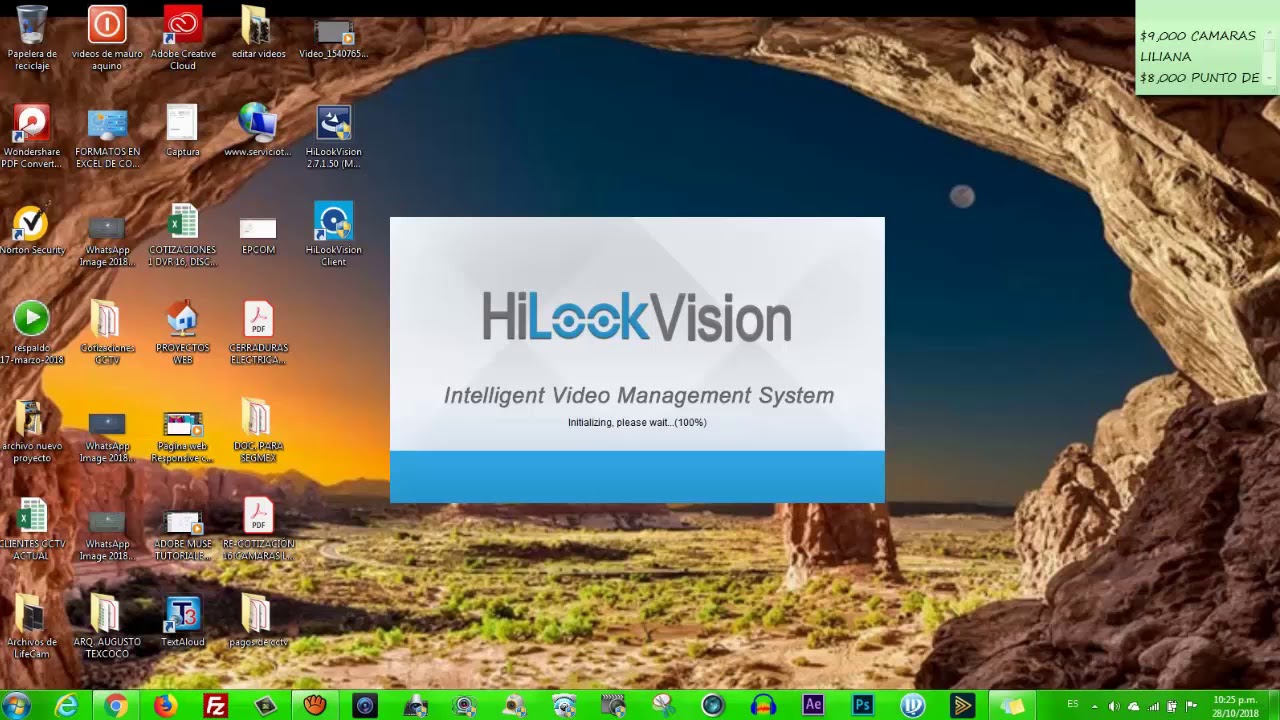The width and height of the screenshot is (1280, 720).
Task: Open the Windows Start menu
Action: click(17, 706)
